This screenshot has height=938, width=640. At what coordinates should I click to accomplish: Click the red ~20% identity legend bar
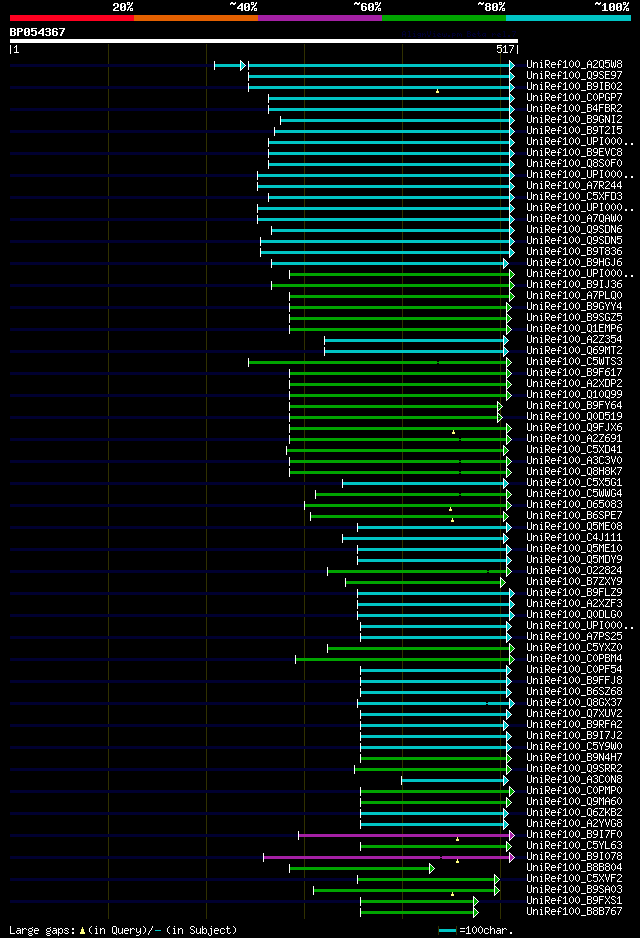pos(72,18)
